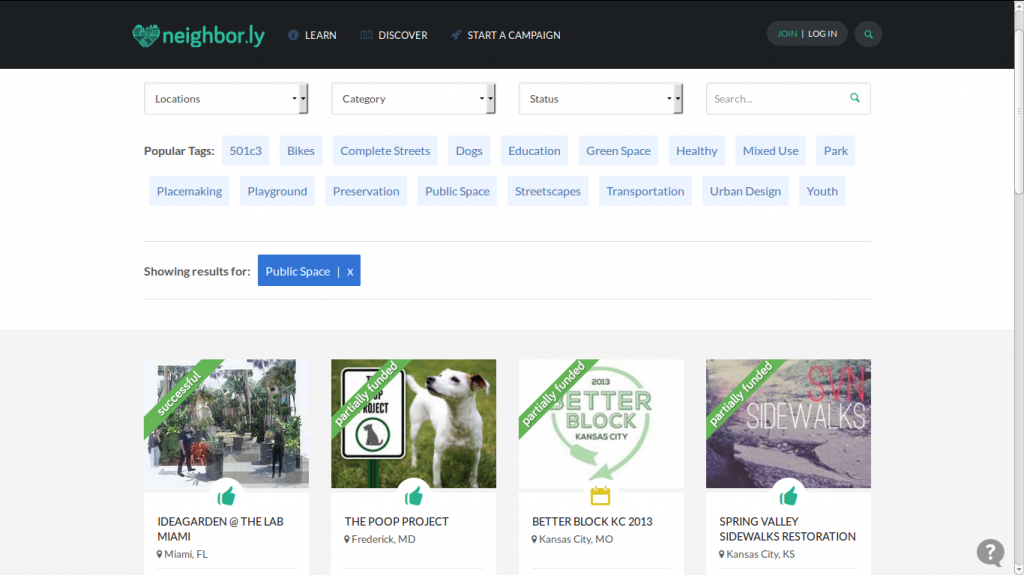Select the Urban Design tag
The height and width of the screenshot is (575, 1024).
tap(745, 191)
